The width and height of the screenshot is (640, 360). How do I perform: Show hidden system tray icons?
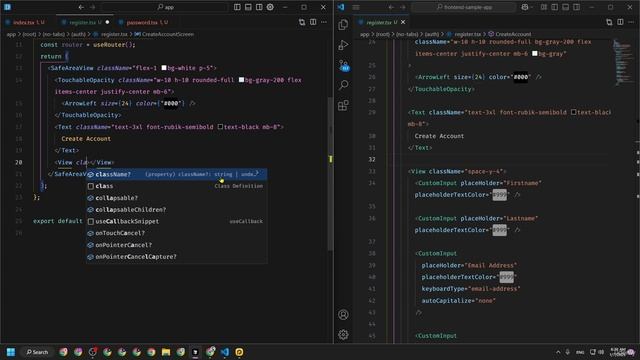click(558, 352)
